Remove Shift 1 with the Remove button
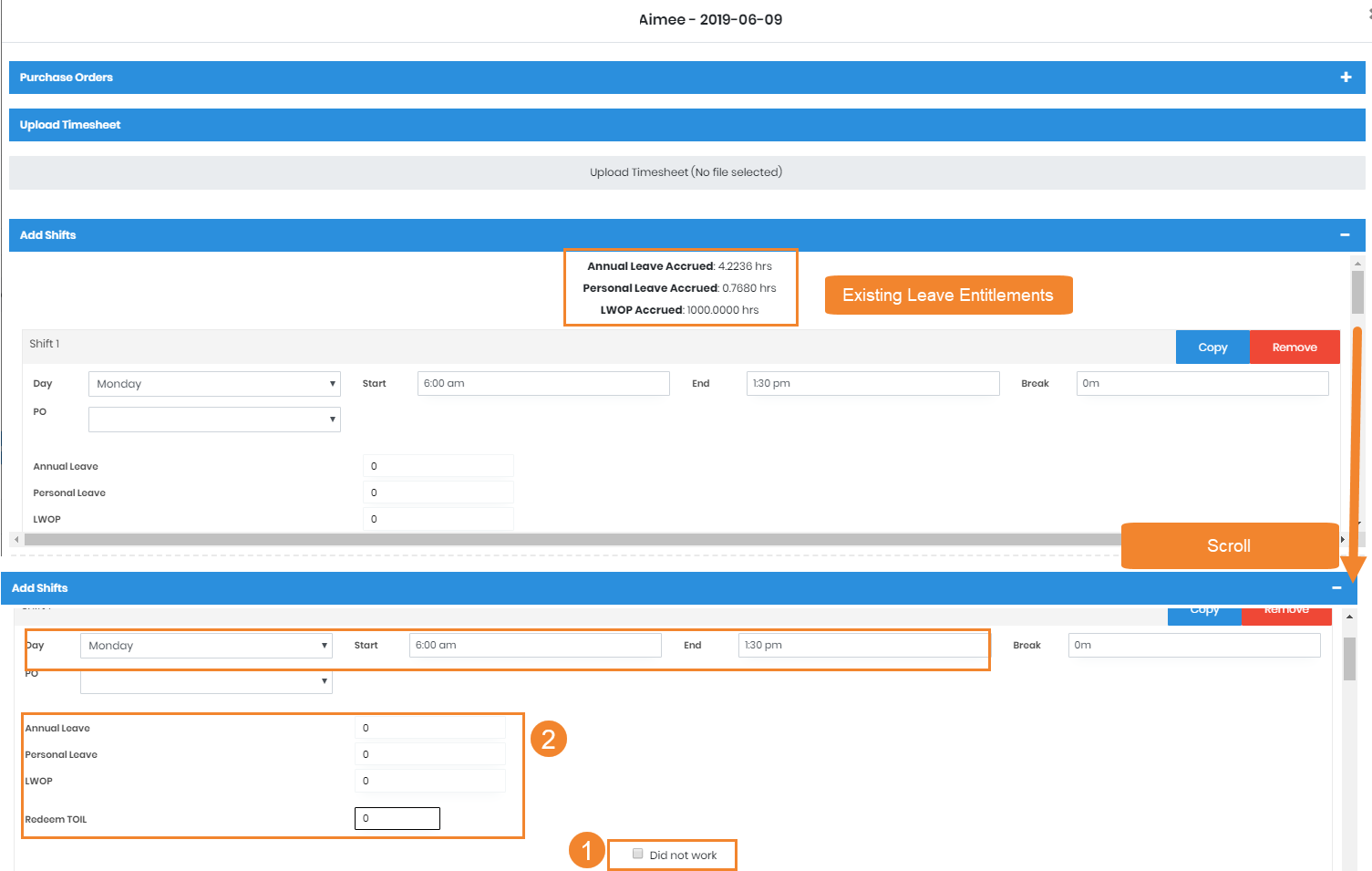Screen dimensions: 1372x871 click(x=1295, y=347)
